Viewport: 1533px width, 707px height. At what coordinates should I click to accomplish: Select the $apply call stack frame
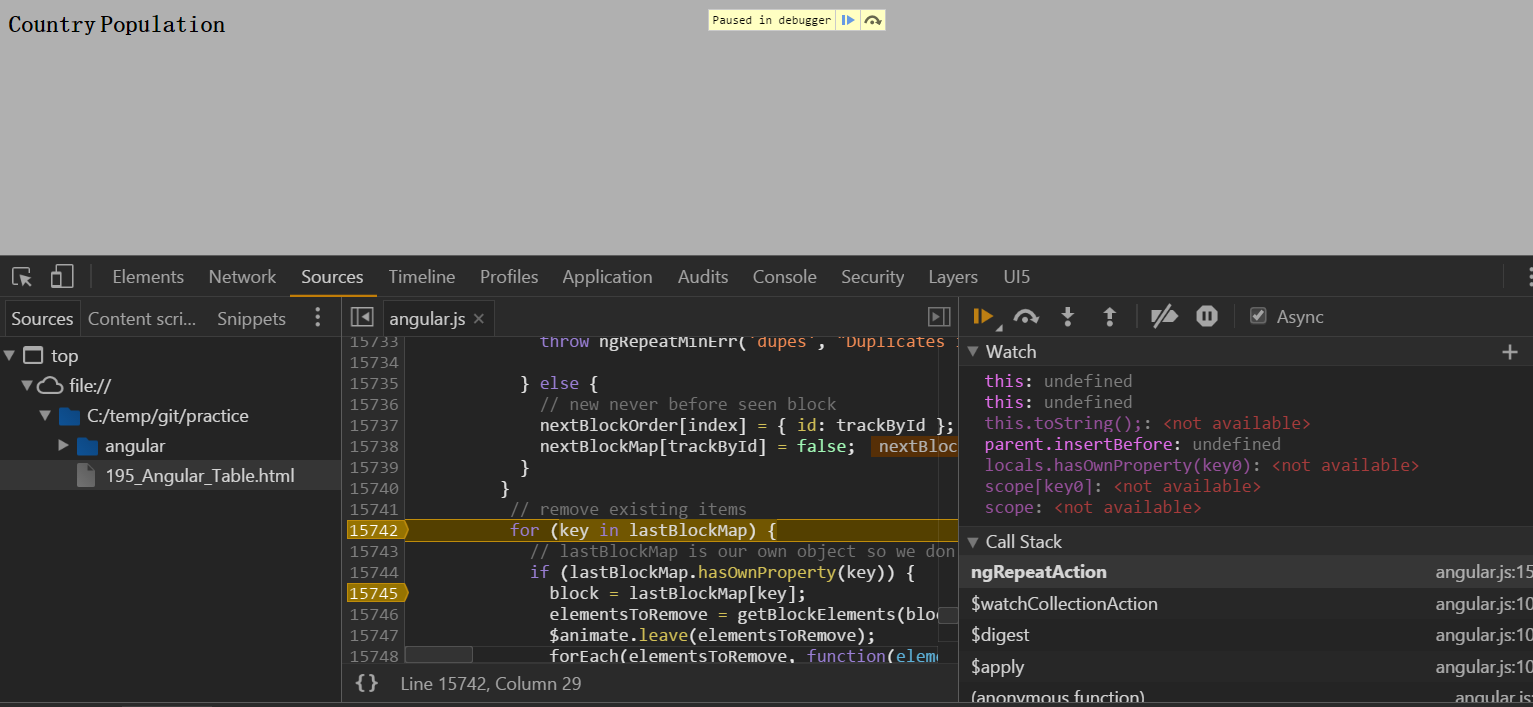point(1246,667)
